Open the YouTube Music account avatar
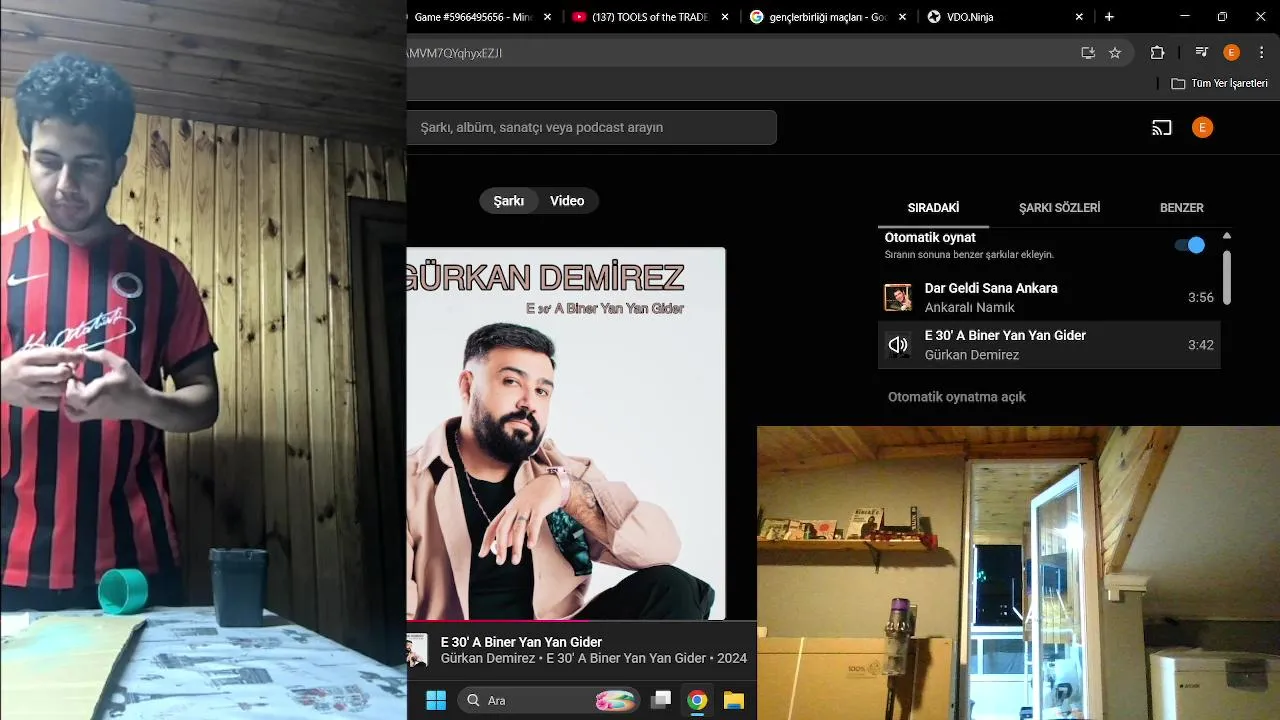Image resolution: width=1280 pixels, height=720 pixels. tap(1202, 127)
